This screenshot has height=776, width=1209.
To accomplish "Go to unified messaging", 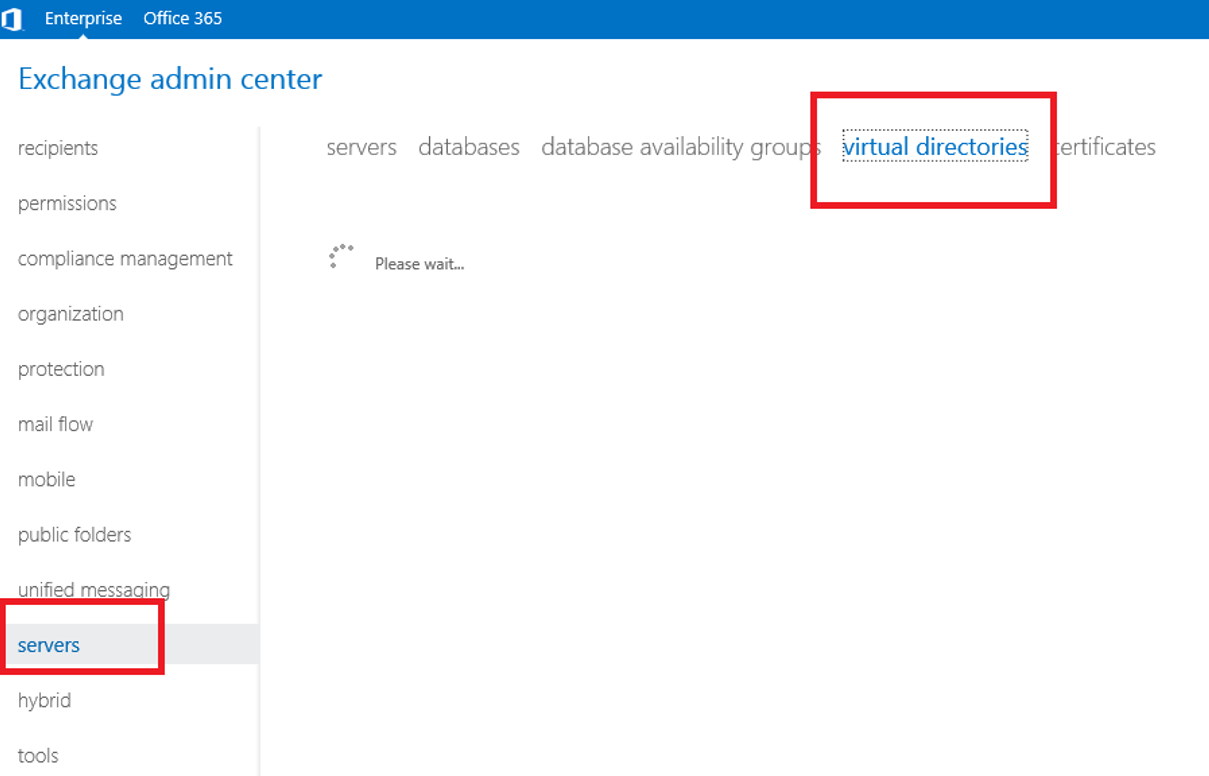I will point(94,589).
